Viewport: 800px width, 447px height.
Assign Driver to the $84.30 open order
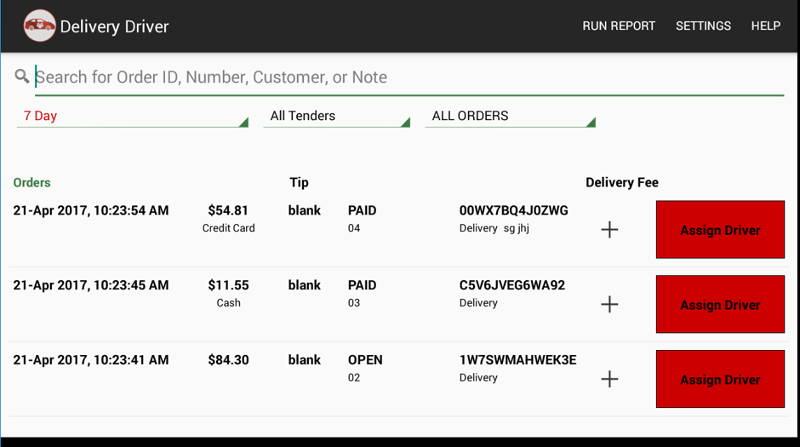click(x=720, y=379)
